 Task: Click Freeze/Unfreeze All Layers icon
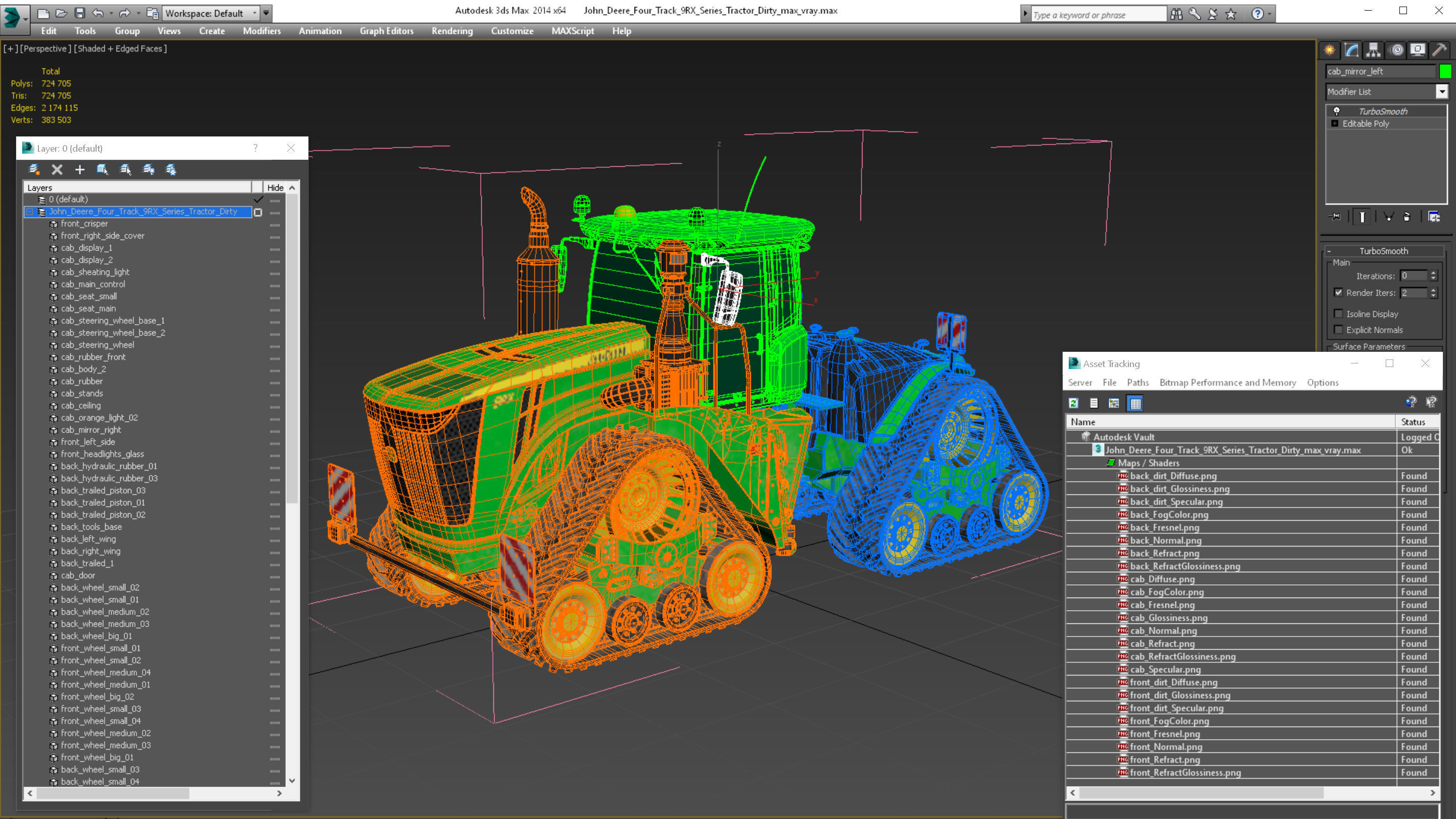point(171,169)
